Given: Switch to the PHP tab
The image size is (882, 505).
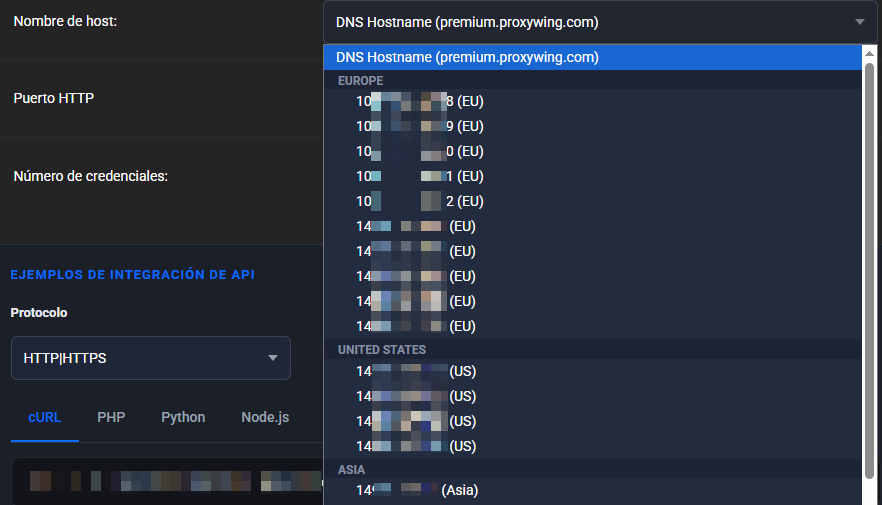Looking at the screenshot, I should click(111, 417).
